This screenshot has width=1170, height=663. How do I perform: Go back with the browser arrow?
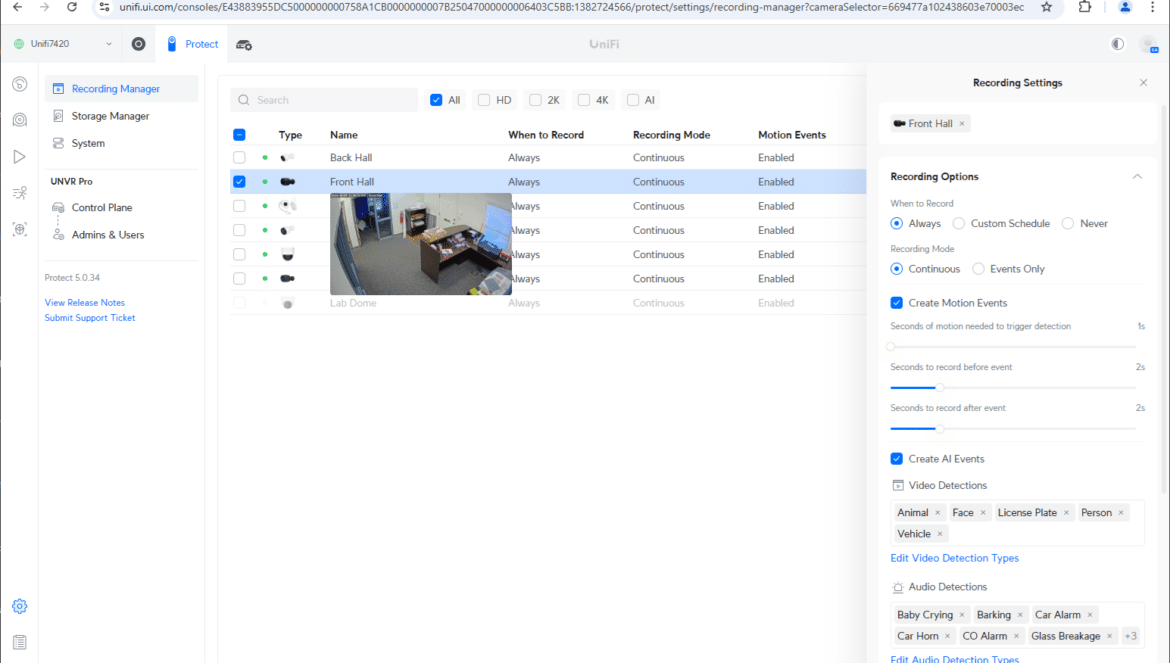click(x=18, y=7)
